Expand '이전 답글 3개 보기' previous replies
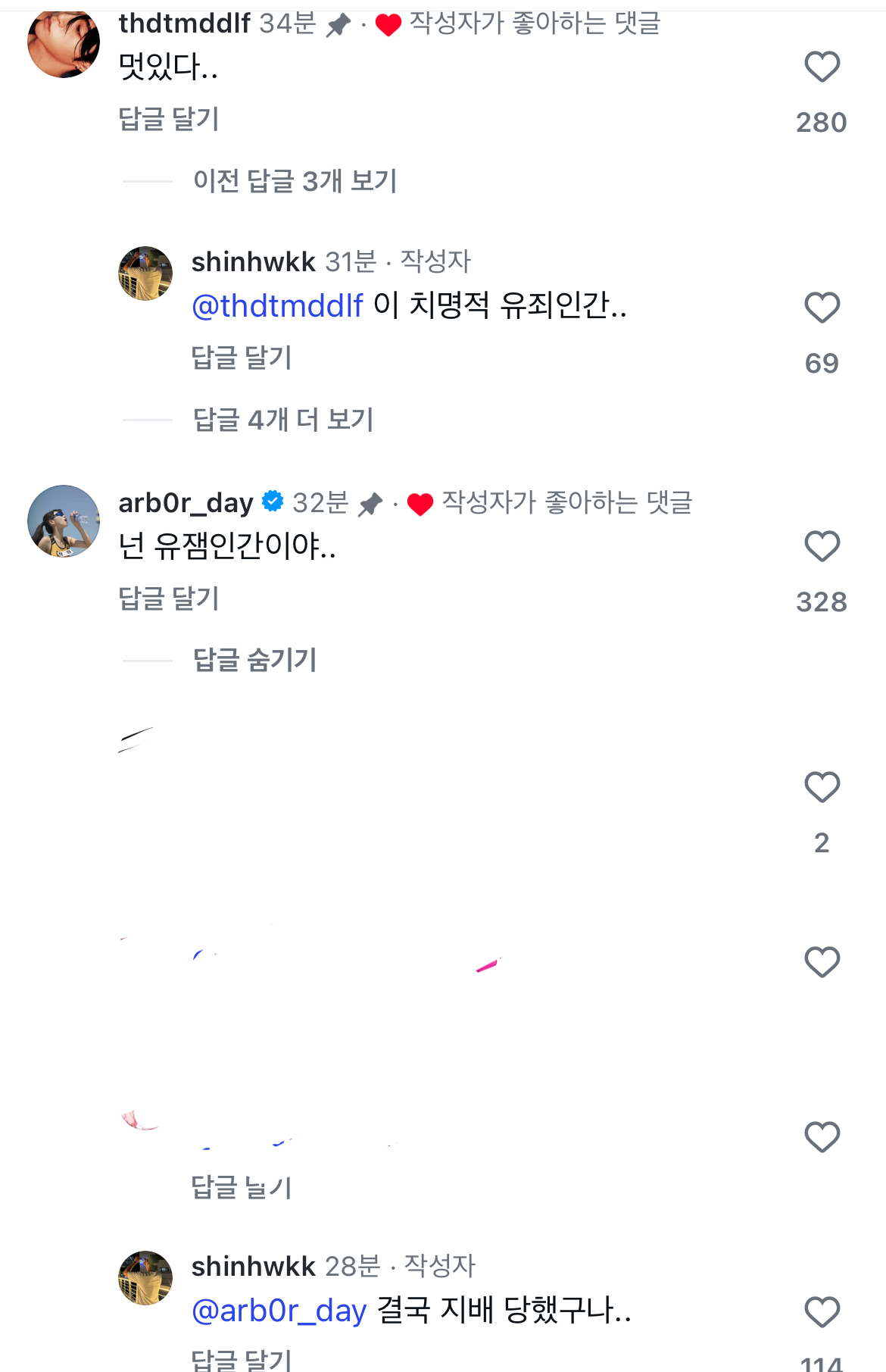The width and height of the screenshot is (886, 1372). coord(295,181)
